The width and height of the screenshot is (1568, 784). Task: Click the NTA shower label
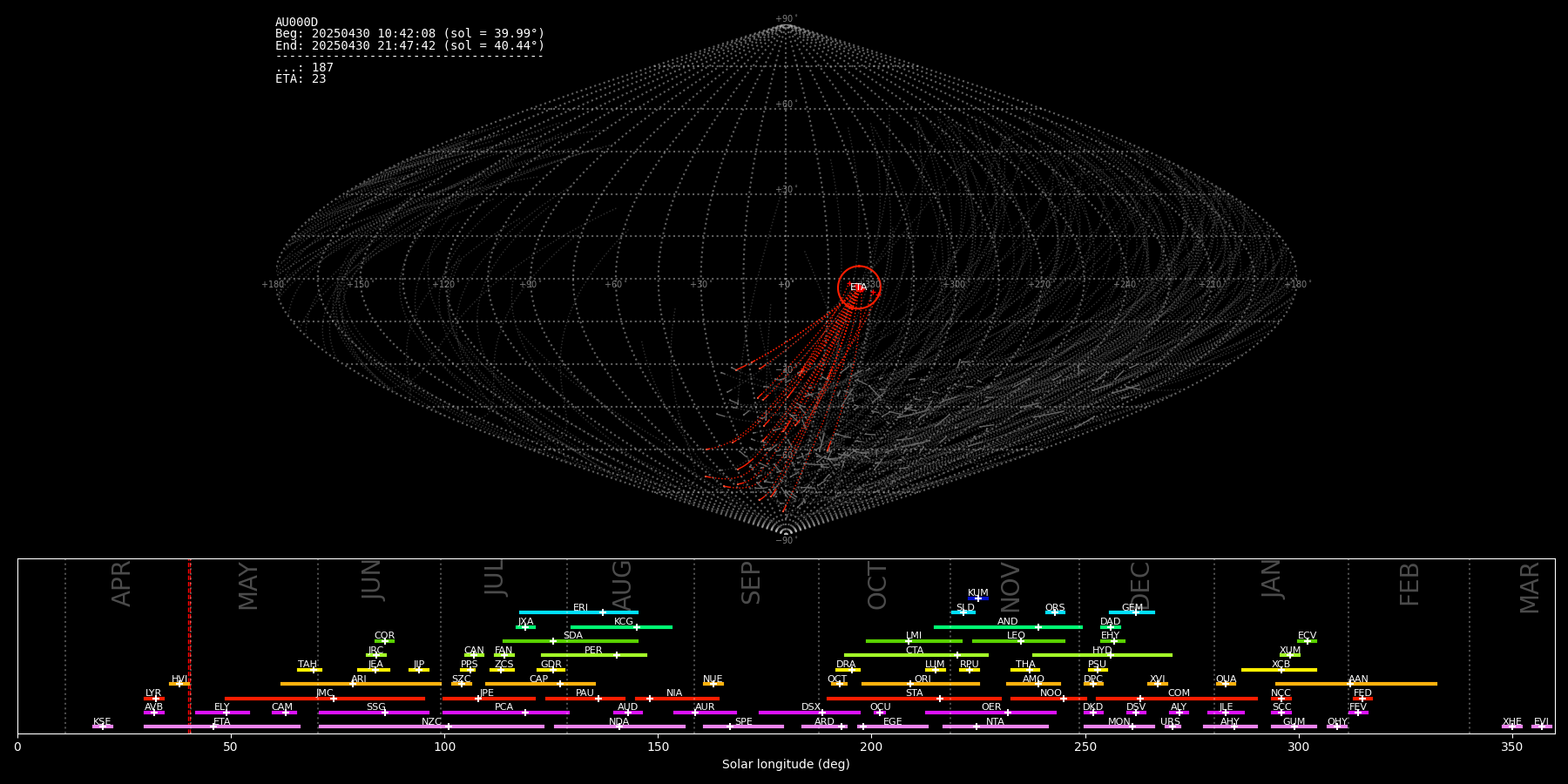click(996, 722)
